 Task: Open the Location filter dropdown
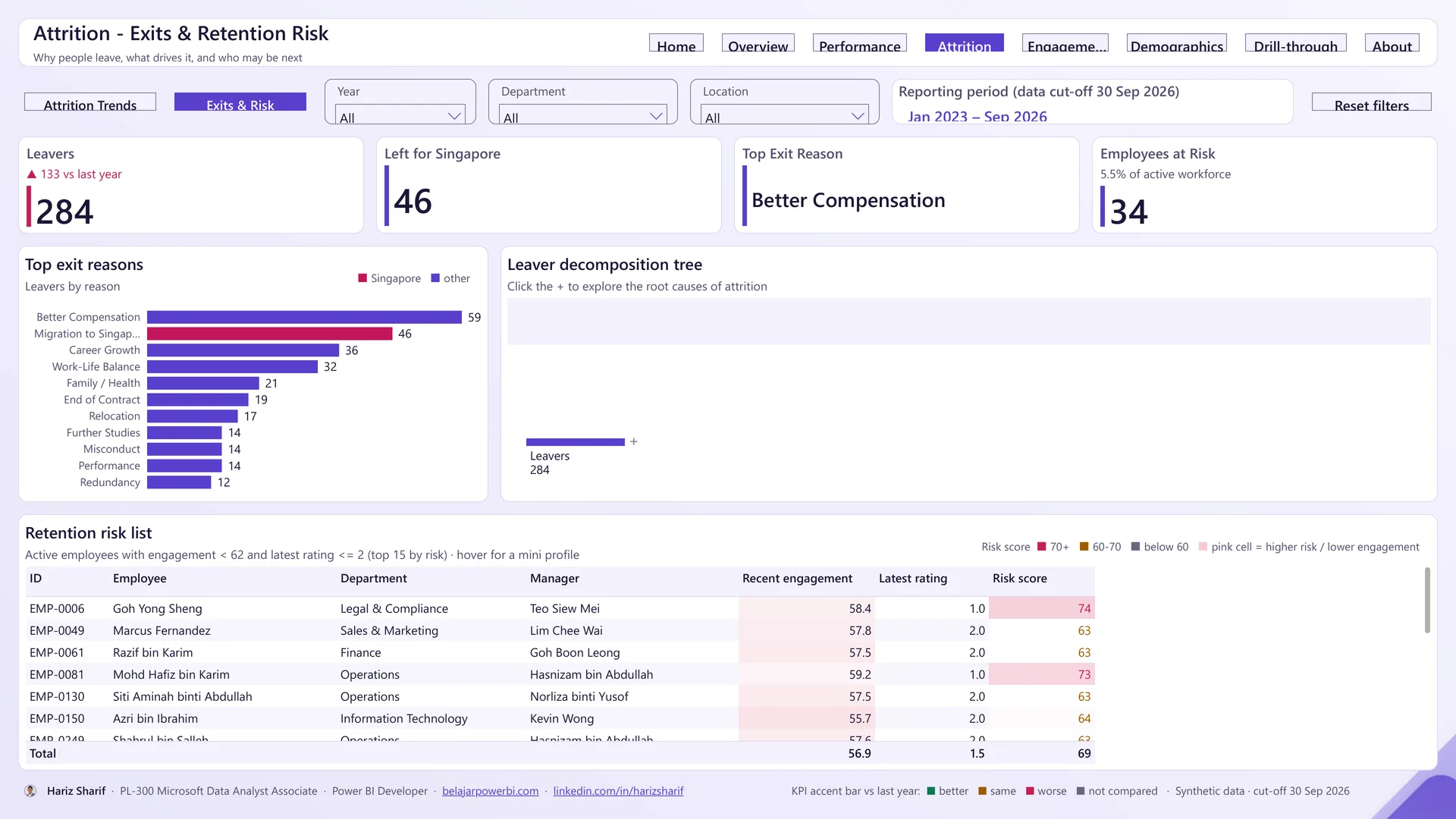click(785, 115)
